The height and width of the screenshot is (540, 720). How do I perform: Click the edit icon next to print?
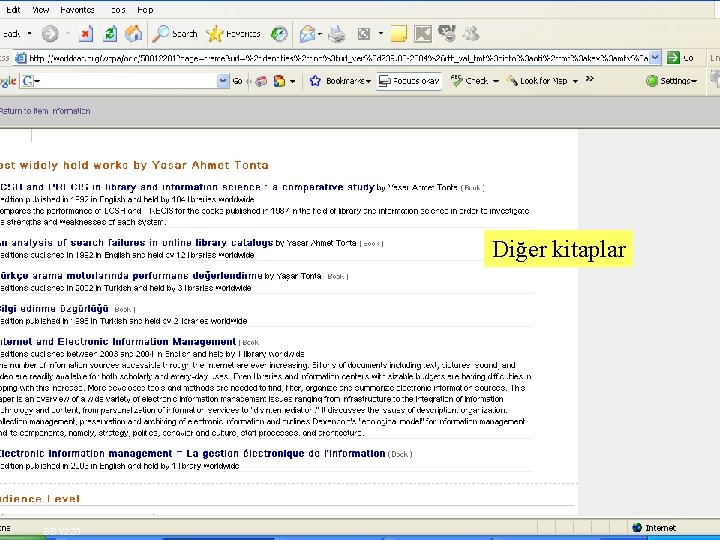pyautogui.click(x=364, y=34)
